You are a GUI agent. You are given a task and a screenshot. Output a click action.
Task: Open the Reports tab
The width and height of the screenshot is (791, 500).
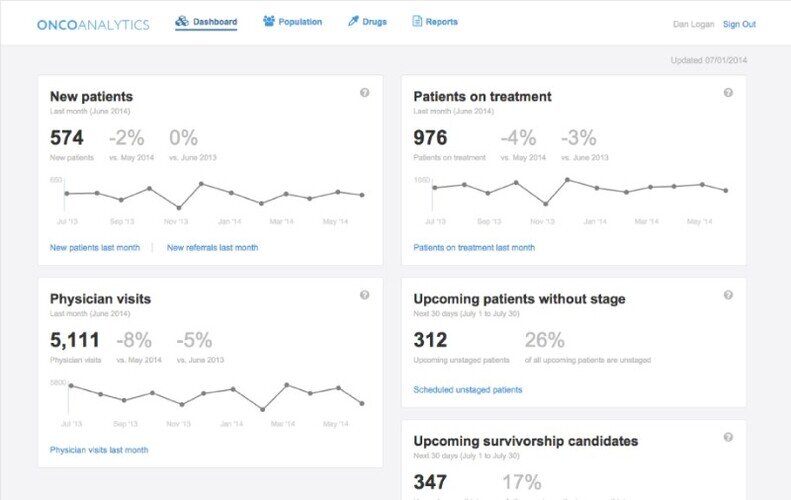point(441,22)
